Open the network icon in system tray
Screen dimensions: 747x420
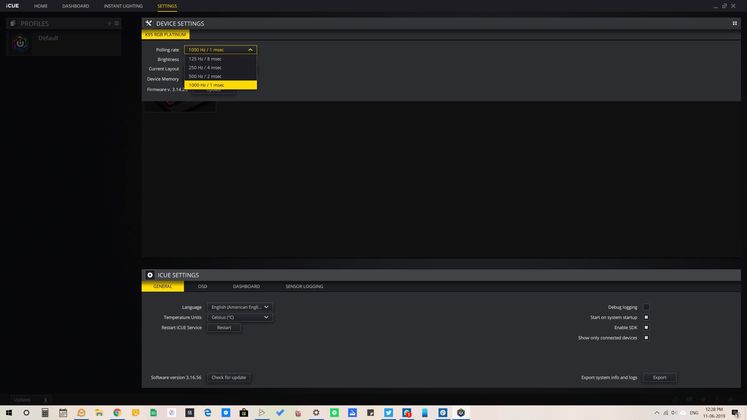pyautogui.click(x=666, y=413)
